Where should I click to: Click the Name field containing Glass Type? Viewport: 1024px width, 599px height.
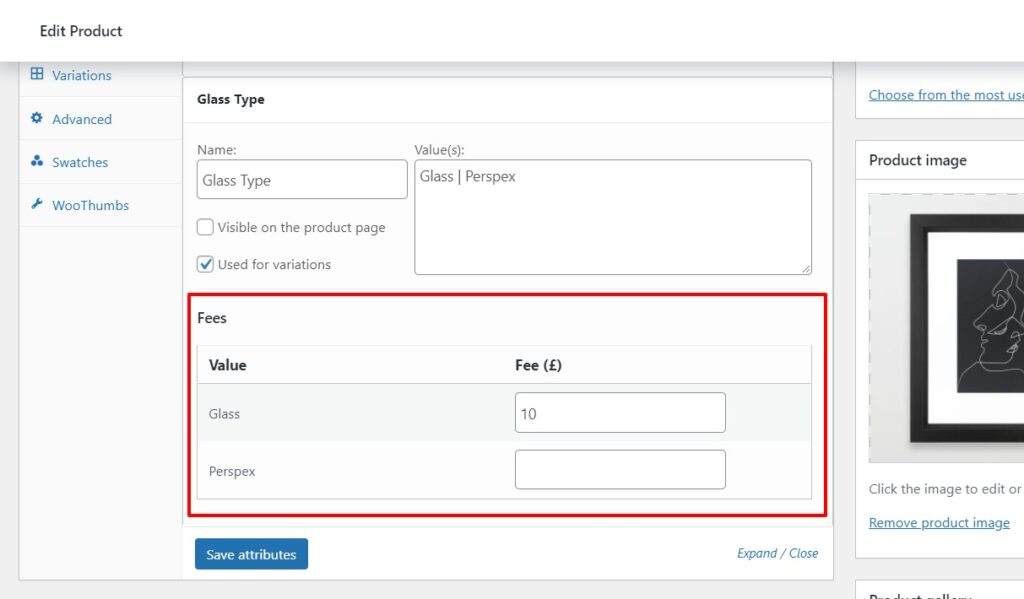tap(301, 179)
